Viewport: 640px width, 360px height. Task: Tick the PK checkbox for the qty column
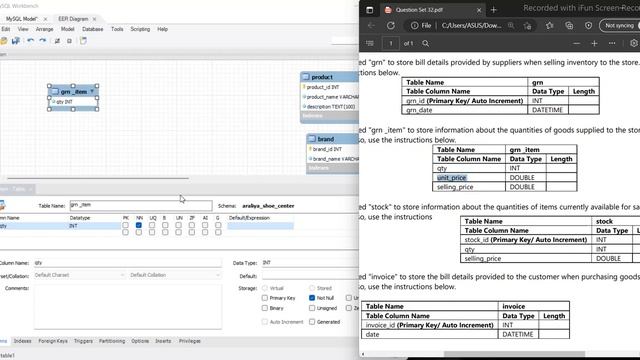[x=125, y=225]
